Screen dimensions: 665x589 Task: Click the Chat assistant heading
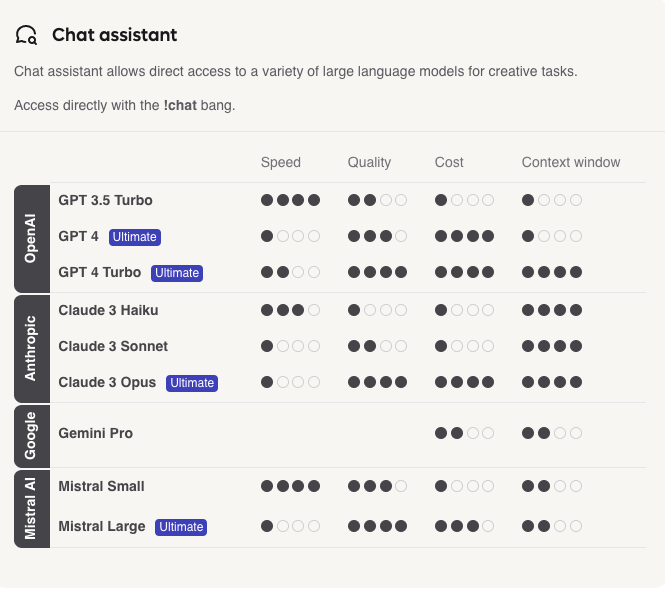(x=114, y=35)
